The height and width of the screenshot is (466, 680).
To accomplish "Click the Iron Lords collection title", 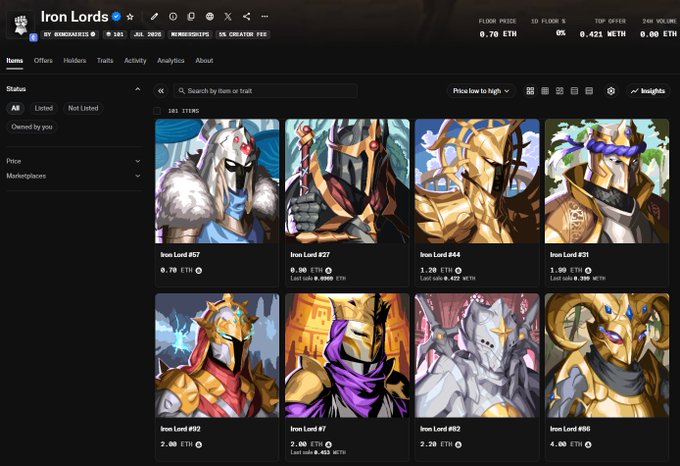I will (x=75, y=16).
